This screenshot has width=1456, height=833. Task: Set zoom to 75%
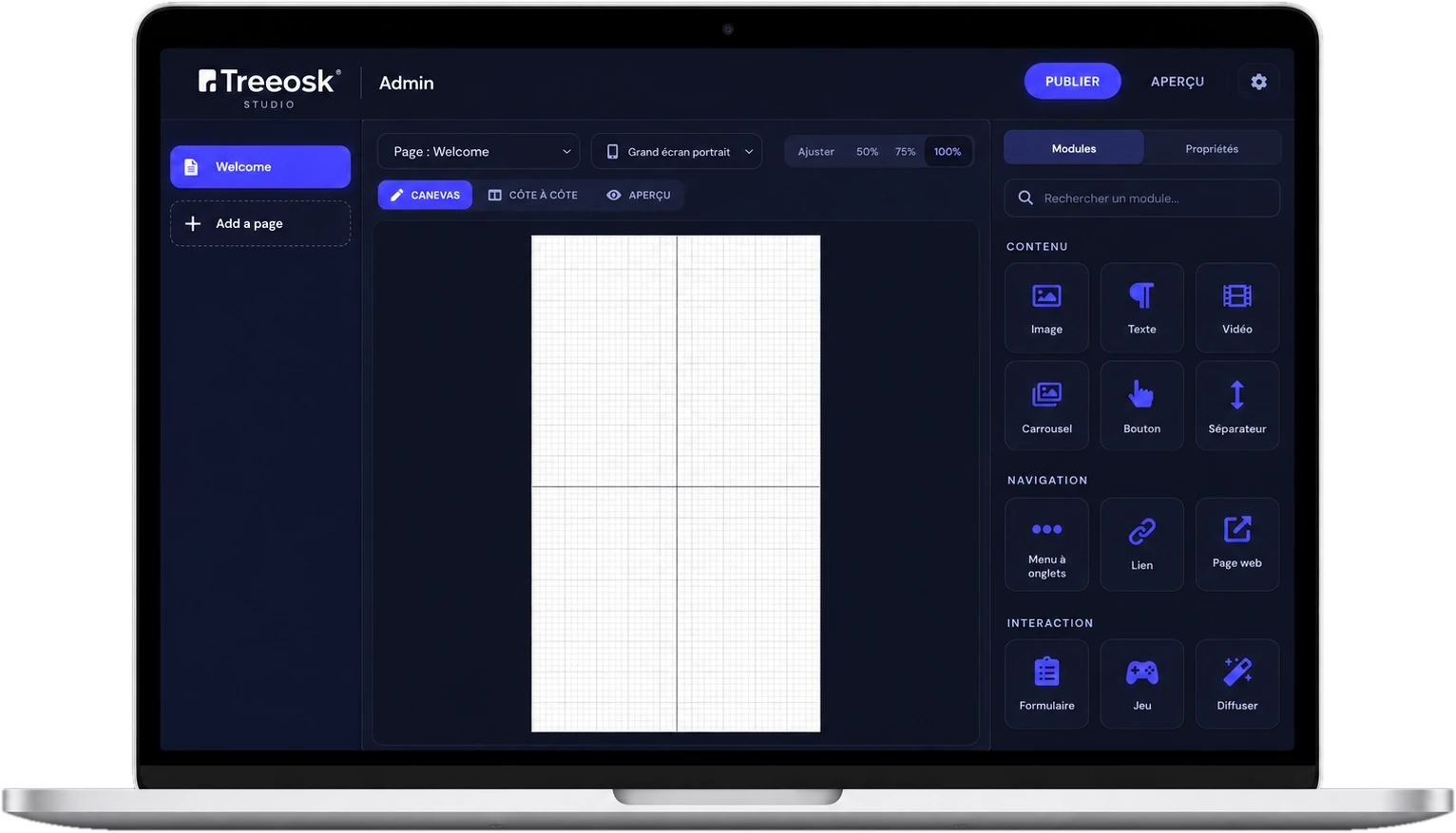[x=905, y=152]
